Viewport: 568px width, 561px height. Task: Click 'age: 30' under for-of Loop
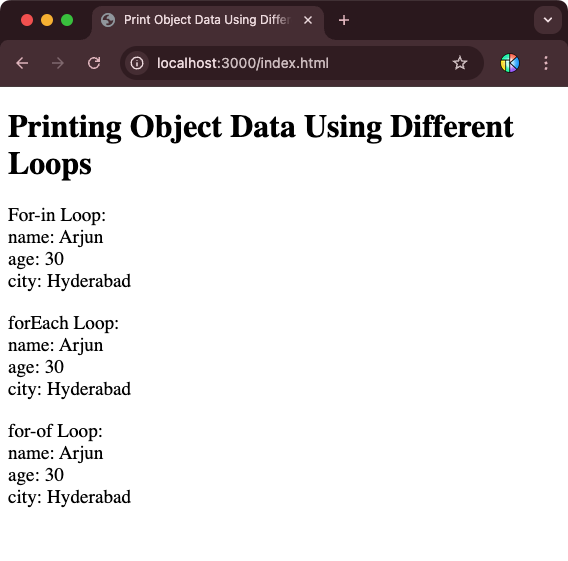(x=36, y=475)
